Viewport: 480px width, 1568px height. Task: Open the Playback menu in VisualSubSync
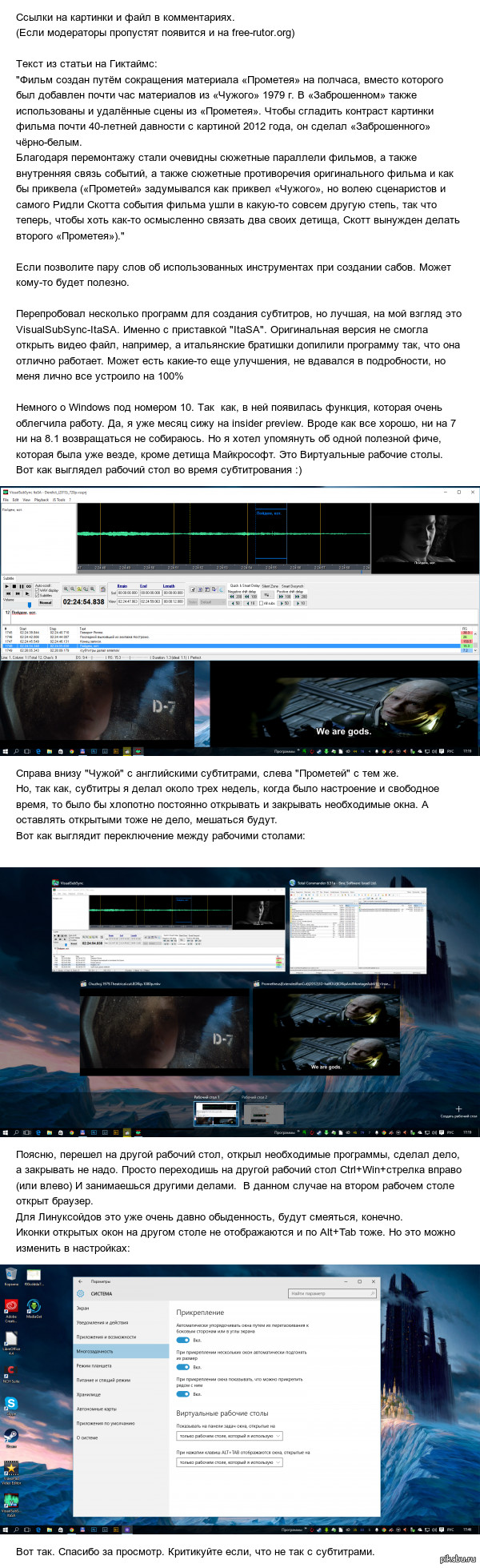42,500
